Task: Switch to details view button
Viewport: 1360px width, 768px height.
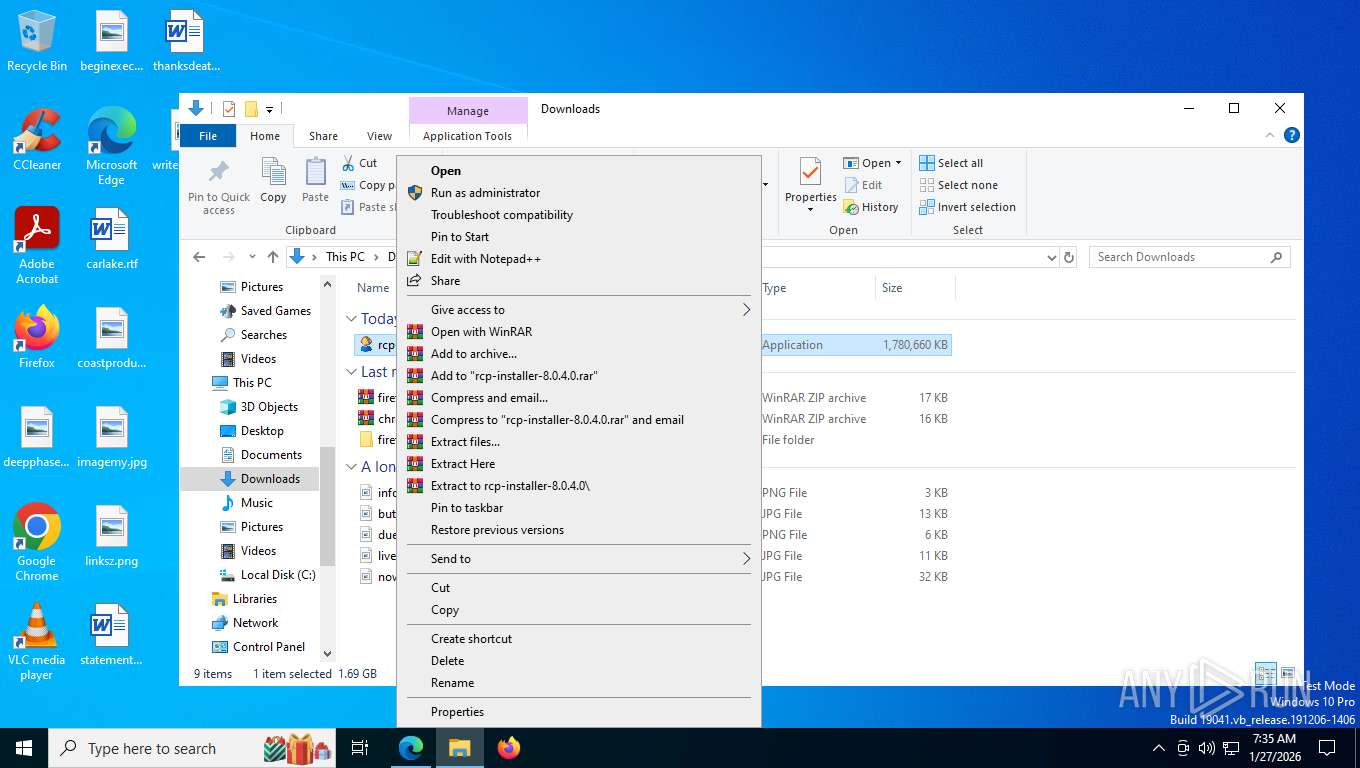Action: [1266, 673]
